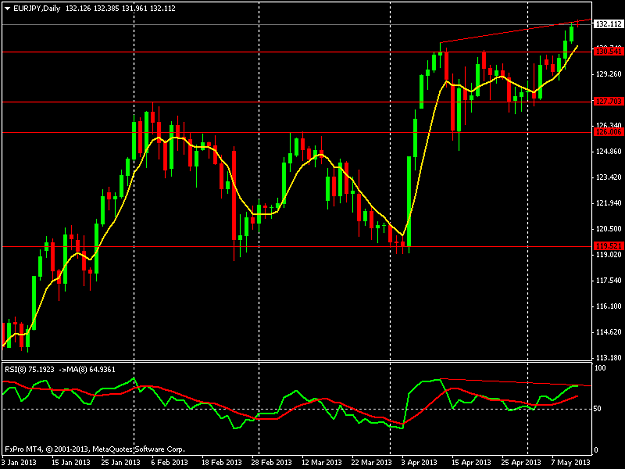Screen dimensions: 625x469
Task: Click the 25 Apr 2013 date label
Action: click(521, 462)
